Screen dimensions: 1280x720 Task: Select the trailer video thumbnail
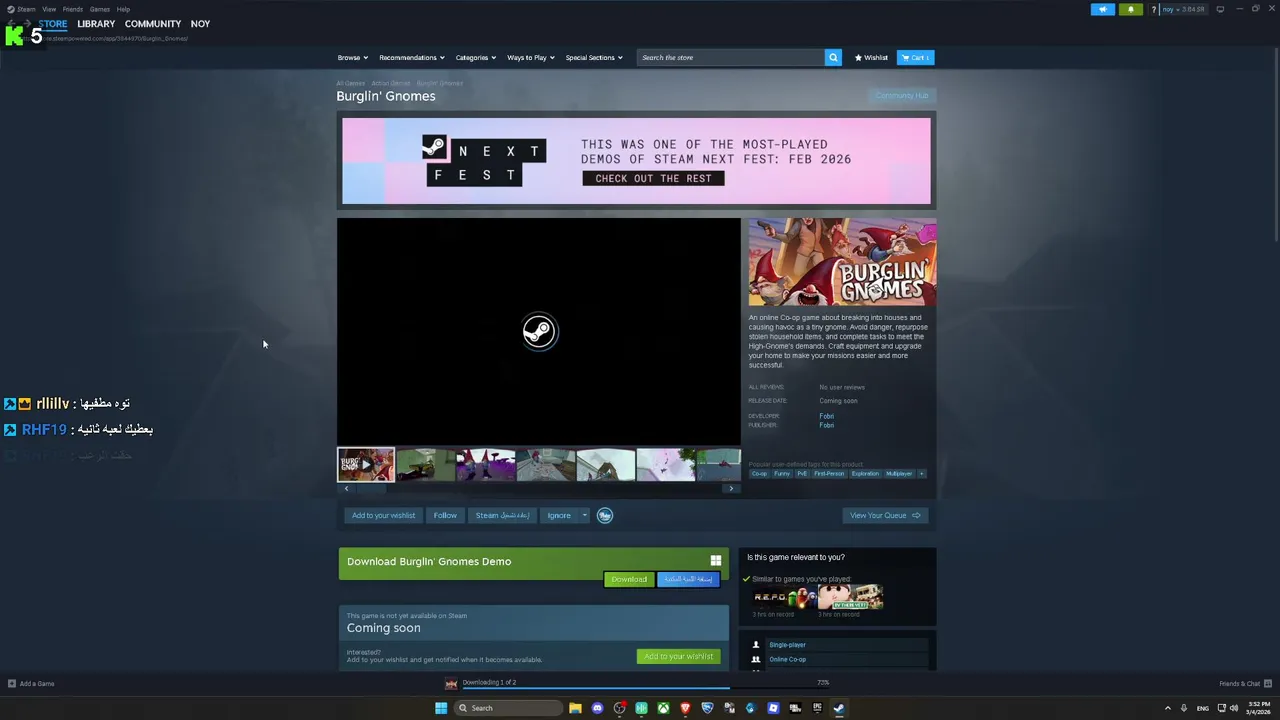[366, 465]
